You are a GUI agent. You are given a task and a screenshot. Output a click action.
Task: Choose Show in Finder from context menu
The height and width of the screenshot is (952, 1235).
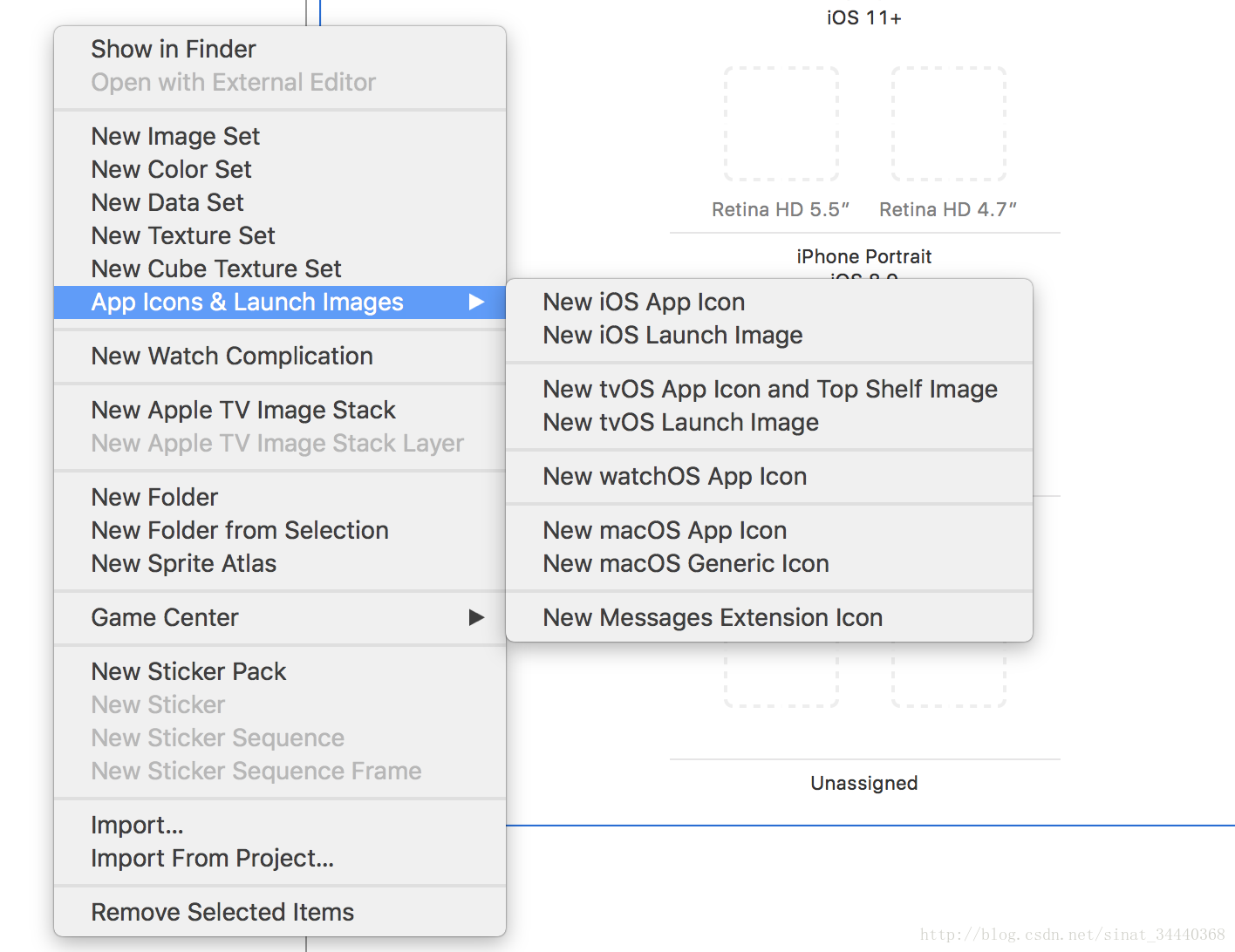pos(280,49)
